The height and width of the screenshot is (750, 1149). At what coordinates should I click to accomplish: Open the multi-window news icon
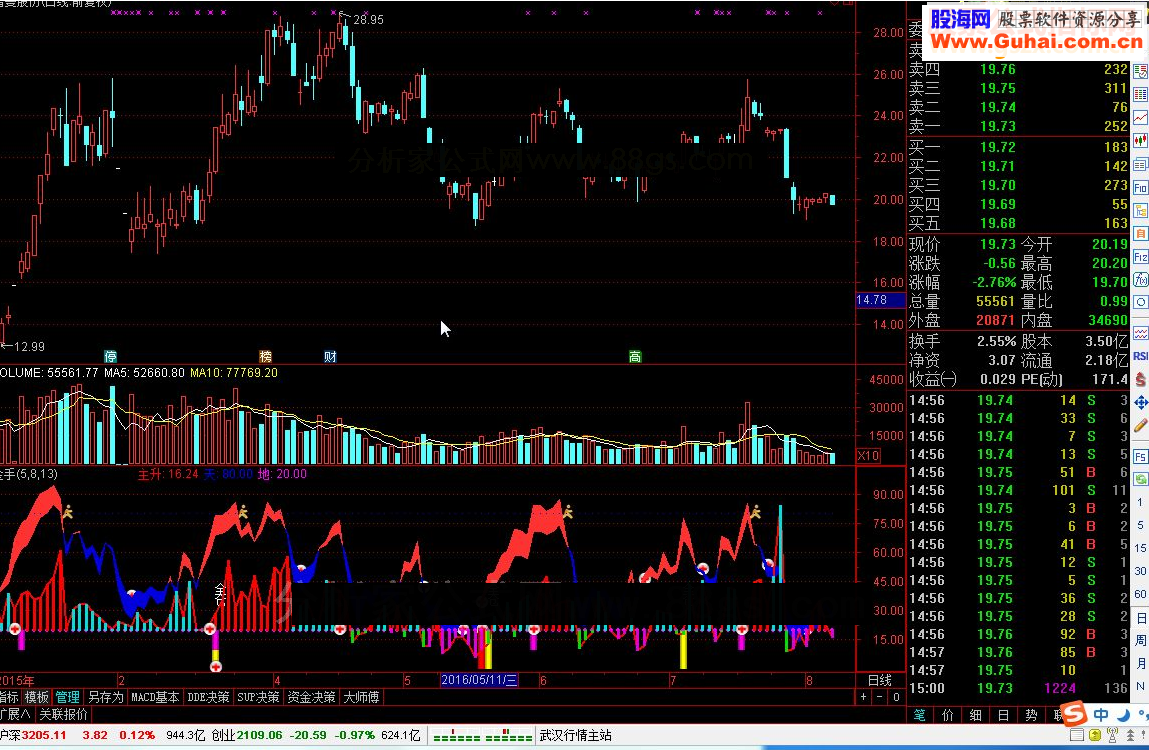coord(1140,164)
